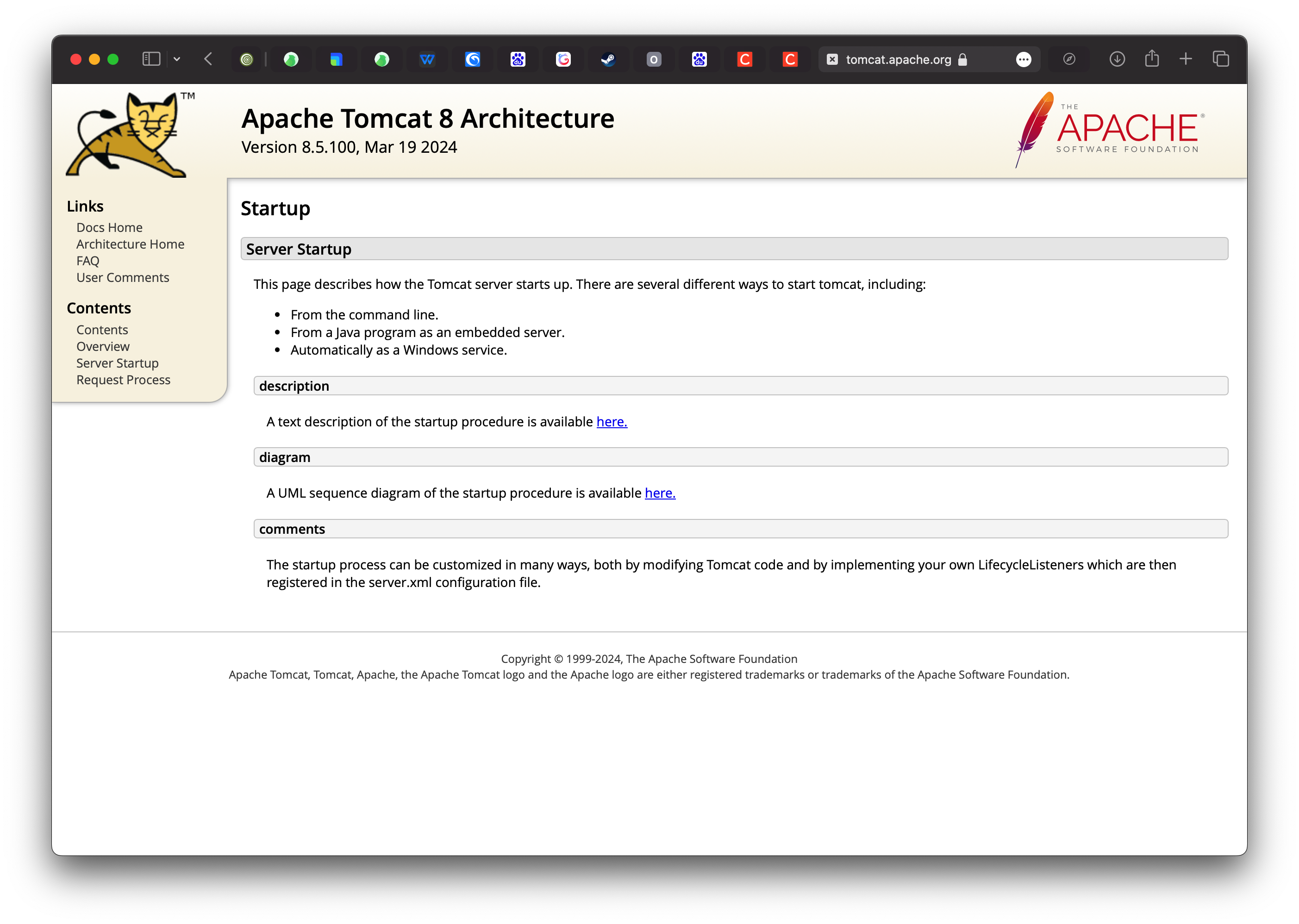Open the blue W icon tab
Viewport: 1299px width, 924px height.
[427, 59]
